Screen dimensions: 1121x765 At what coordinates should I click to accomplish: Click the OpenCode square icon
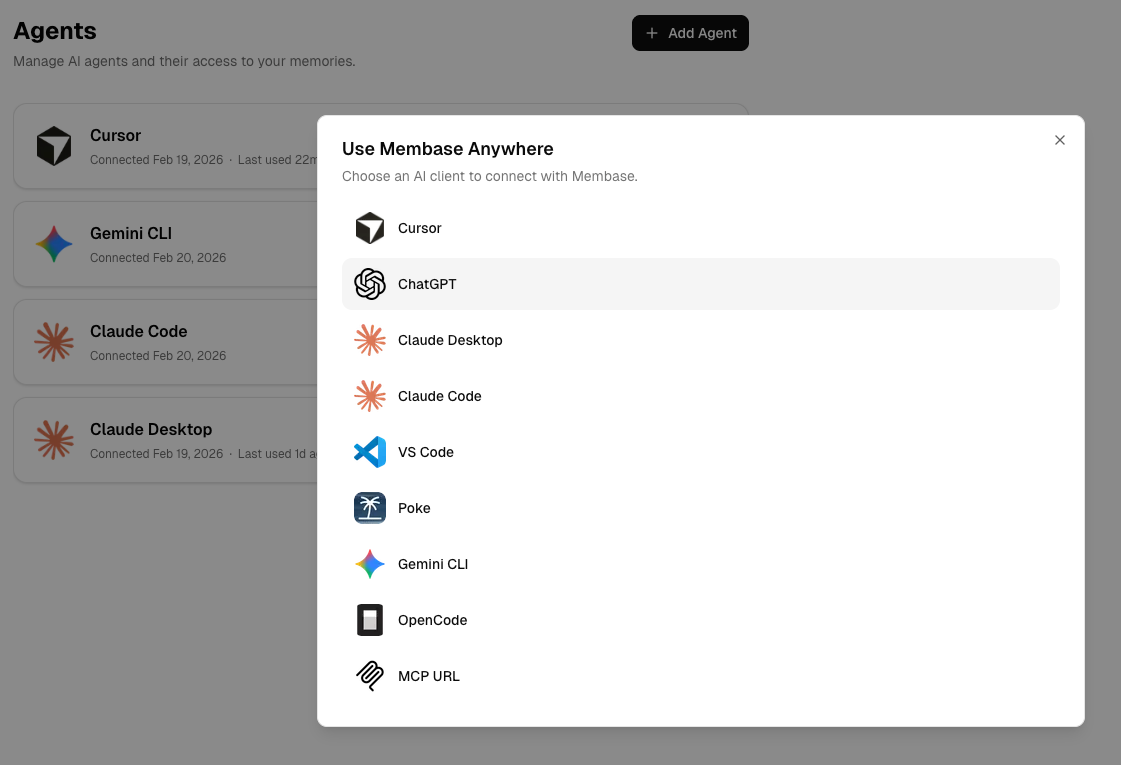(x=370, y=620)
